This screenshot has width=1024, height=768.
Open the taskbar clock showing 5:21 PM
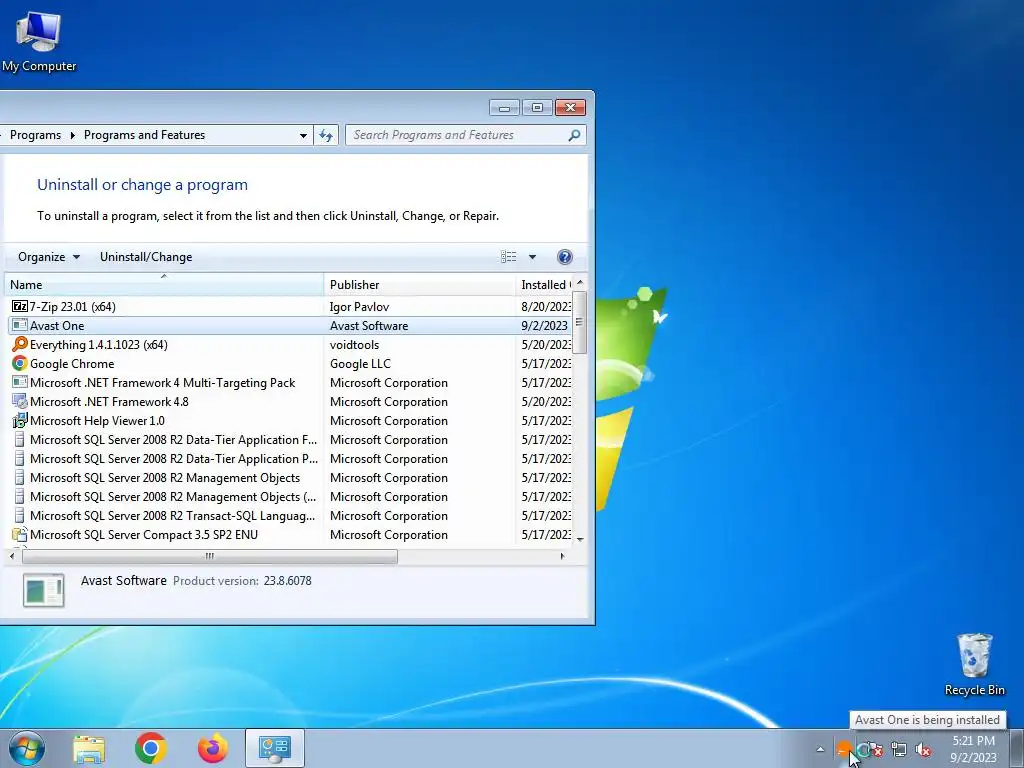coord(973,748)
